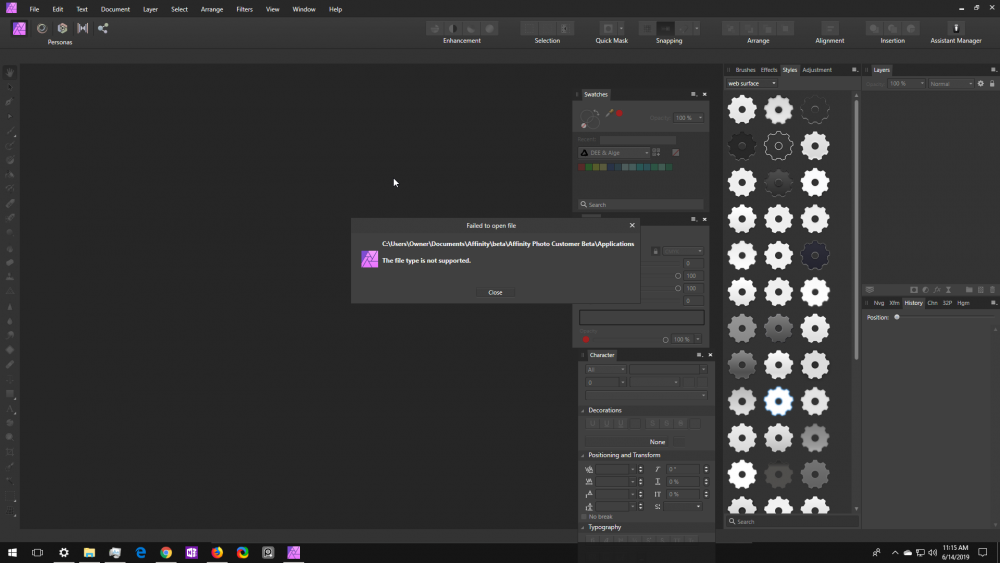Collapse the Positioning and Transform section
Image resolution: width=1000 pixels, height=563 pixels.
click(584, 455)
